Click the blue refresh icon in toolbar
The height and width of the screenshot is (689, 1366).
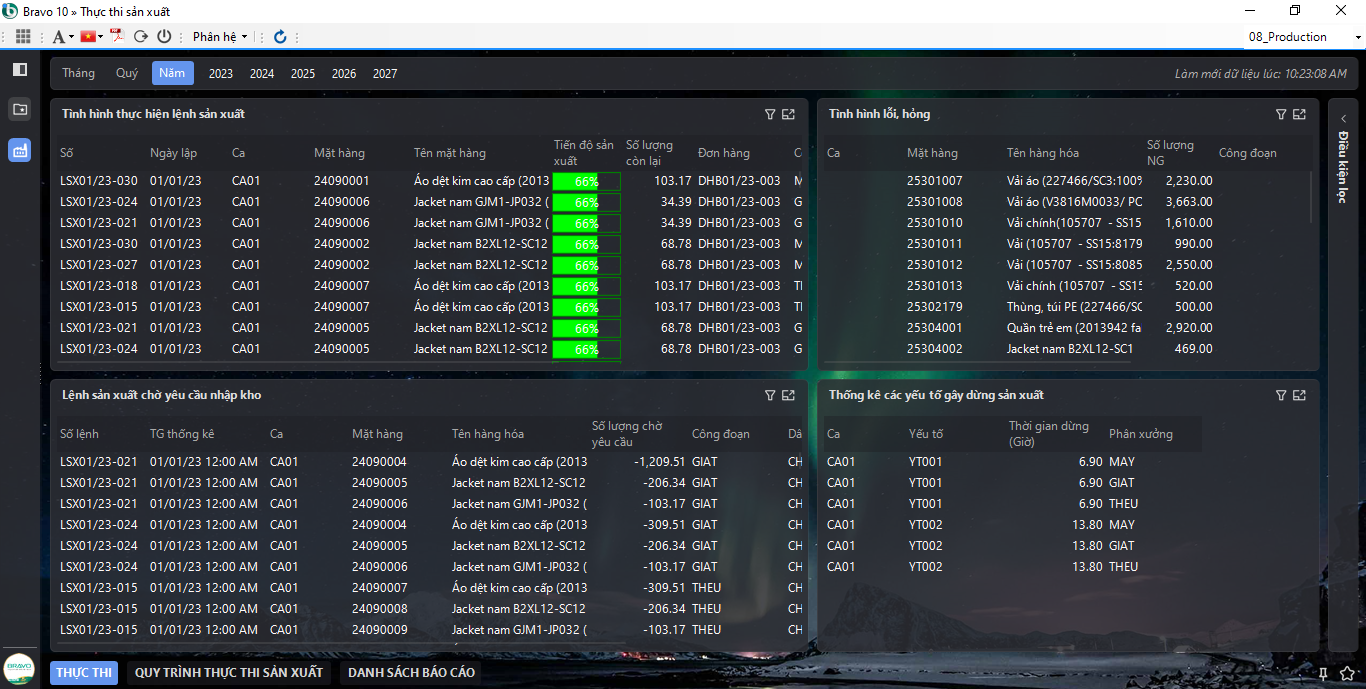pyautogui.click(x=280, y=37)
